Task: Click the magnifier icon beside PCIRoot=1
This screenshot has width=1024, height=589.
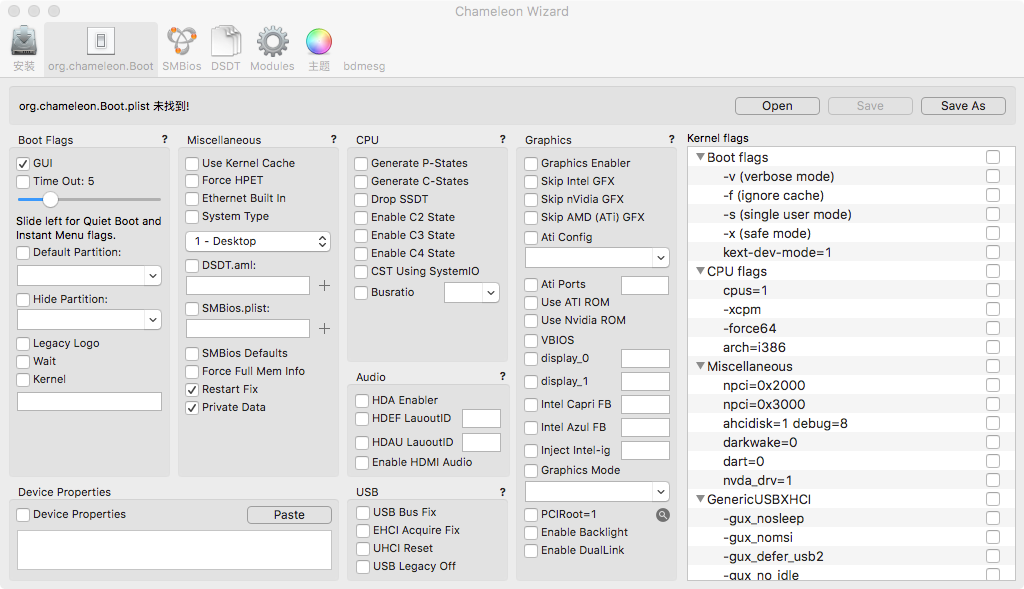Action: point(663,515)
